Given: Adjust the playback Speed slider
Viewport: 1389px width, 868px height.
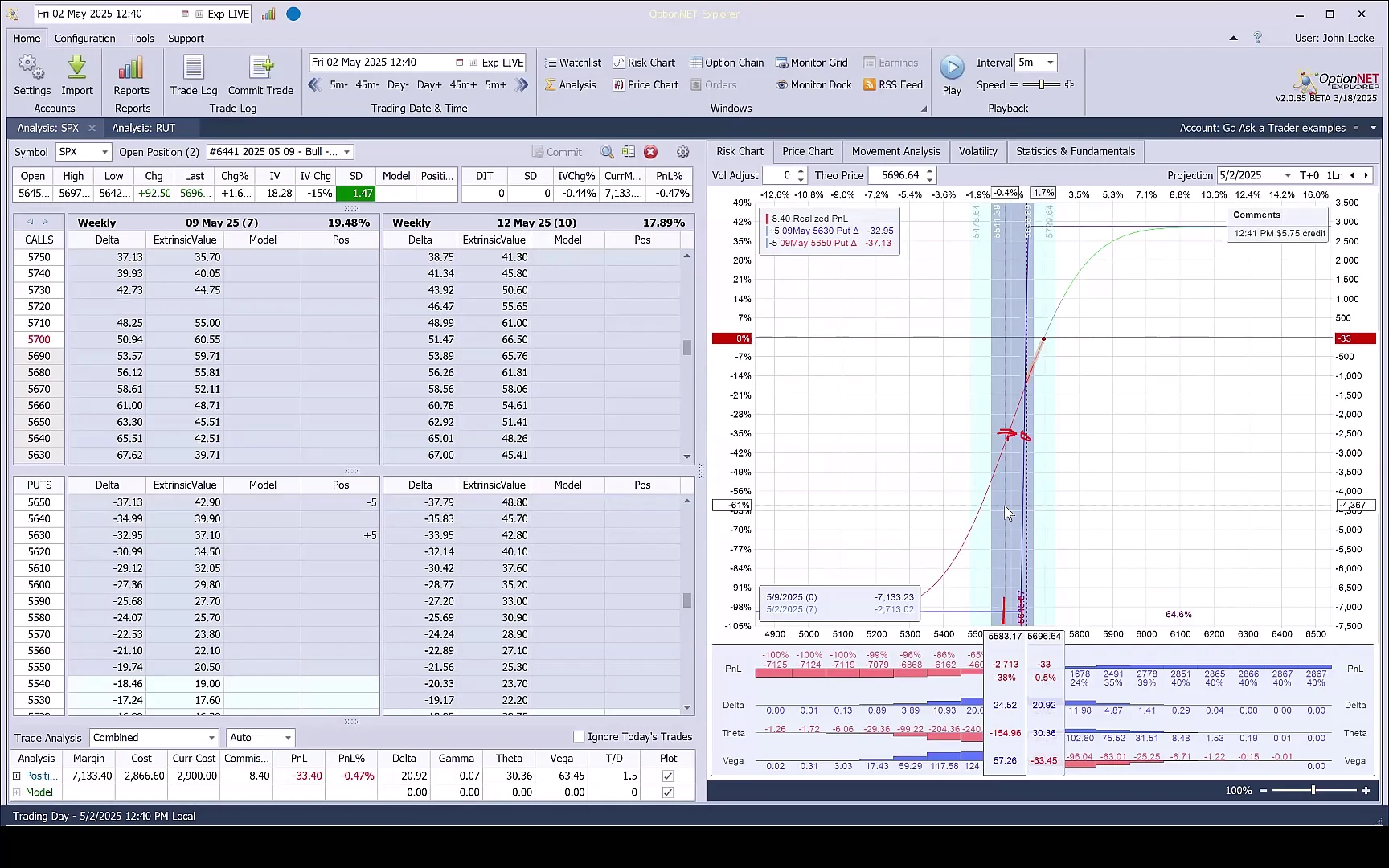Looking at the screenshot, I should (1041, 84).
